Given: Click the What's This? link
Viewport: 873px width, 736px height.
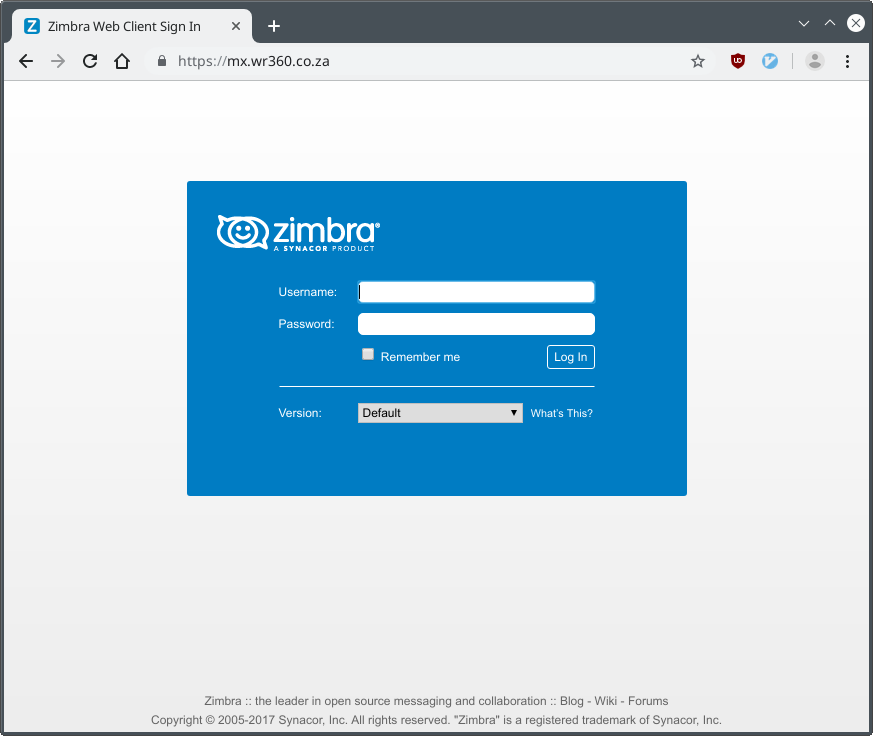Looking at the screenshot, I should click(x=561, y=413).
